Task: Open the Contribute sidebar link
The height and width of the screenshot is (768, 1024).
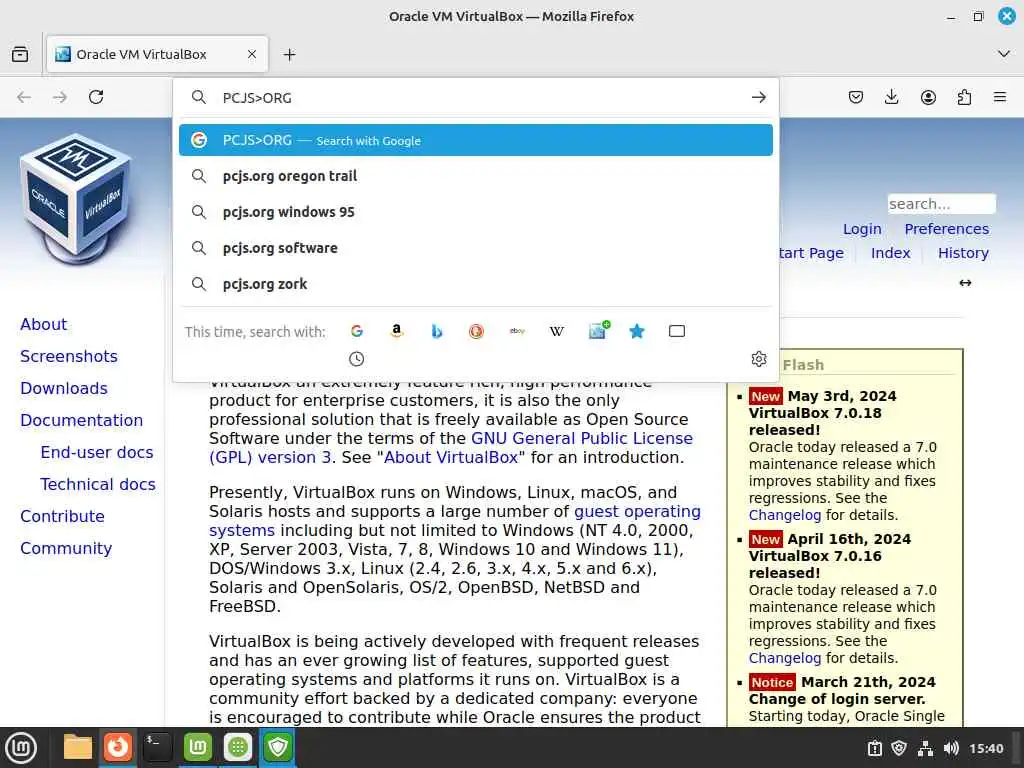Action: pos(62,516)
